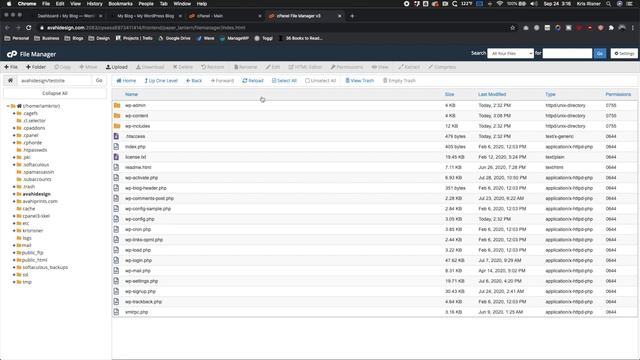The height and width of the screenshot is (360, 640).
Task: Expand the .cagefs folder
Action: pos(14,113)
